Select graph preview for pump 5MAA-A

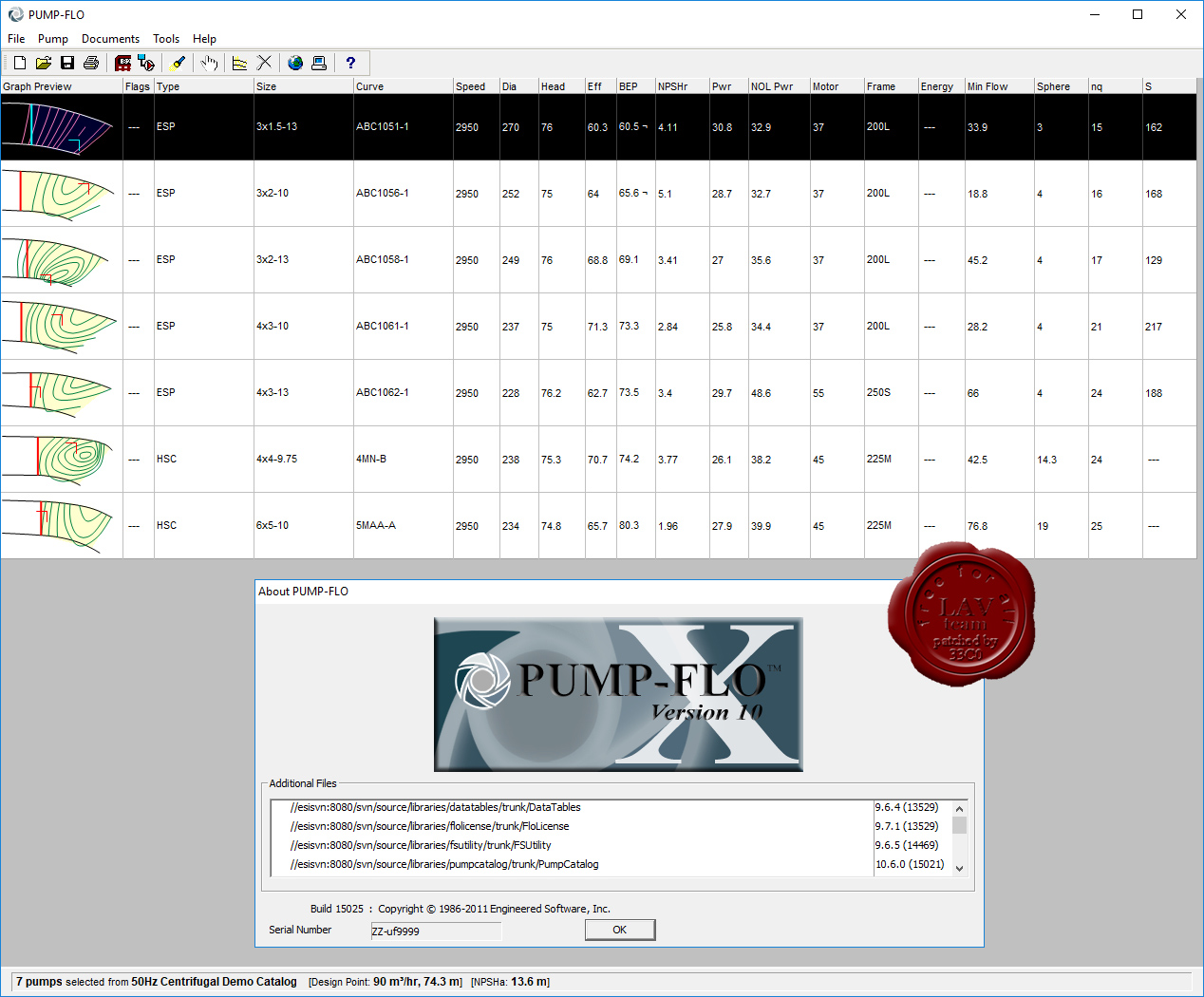pos(62,526)
